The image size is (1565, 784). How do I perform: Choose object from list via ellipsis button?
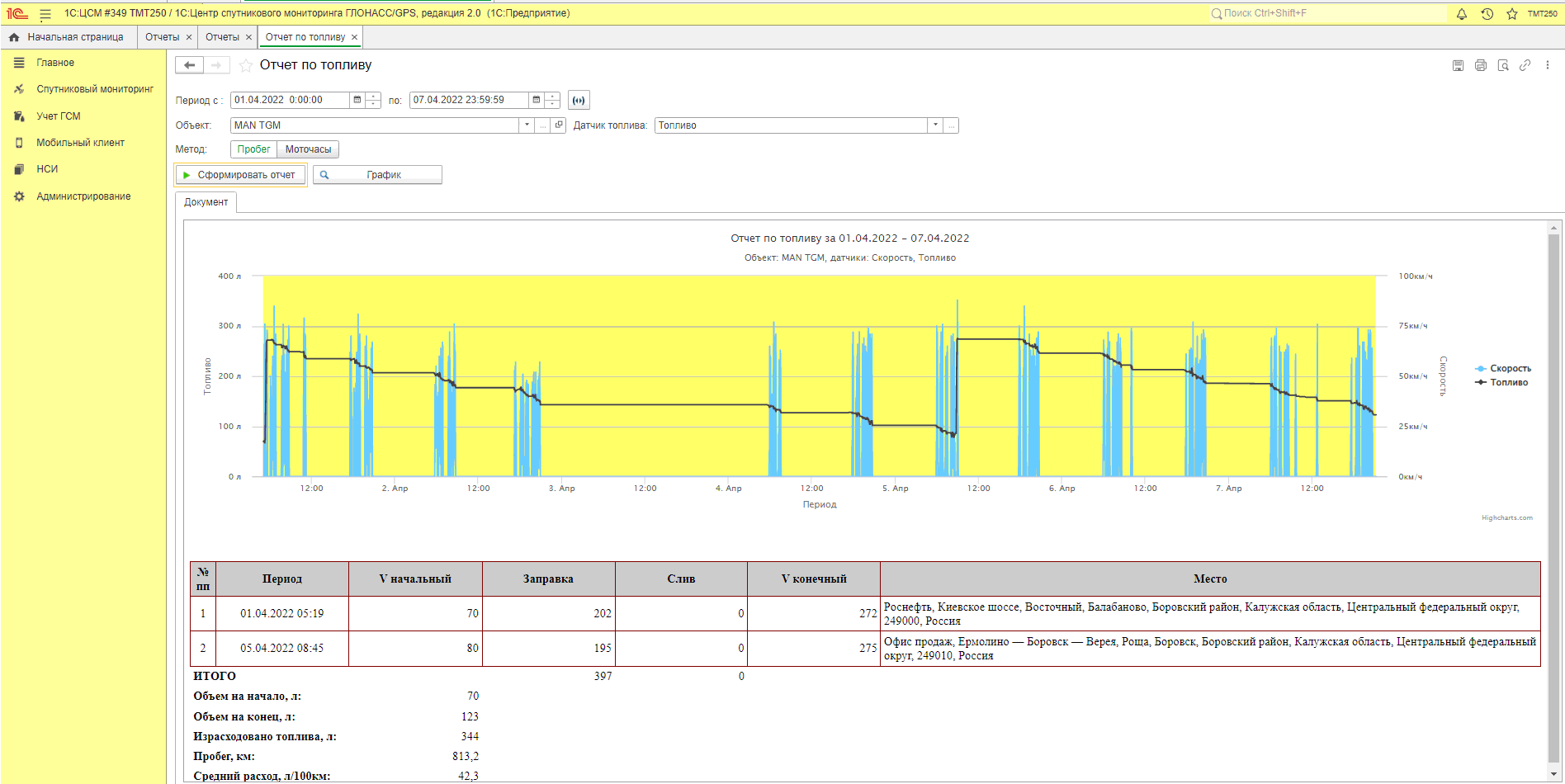[542, 125]
